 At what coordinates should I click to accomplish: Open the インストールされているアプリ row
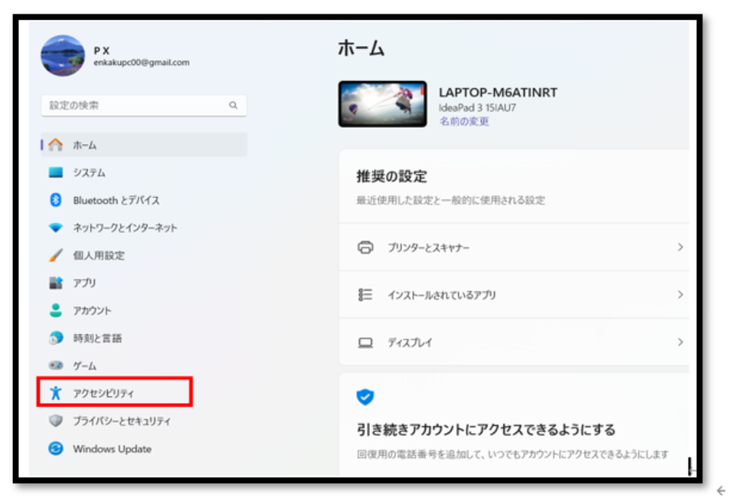[x=514, y=294]
